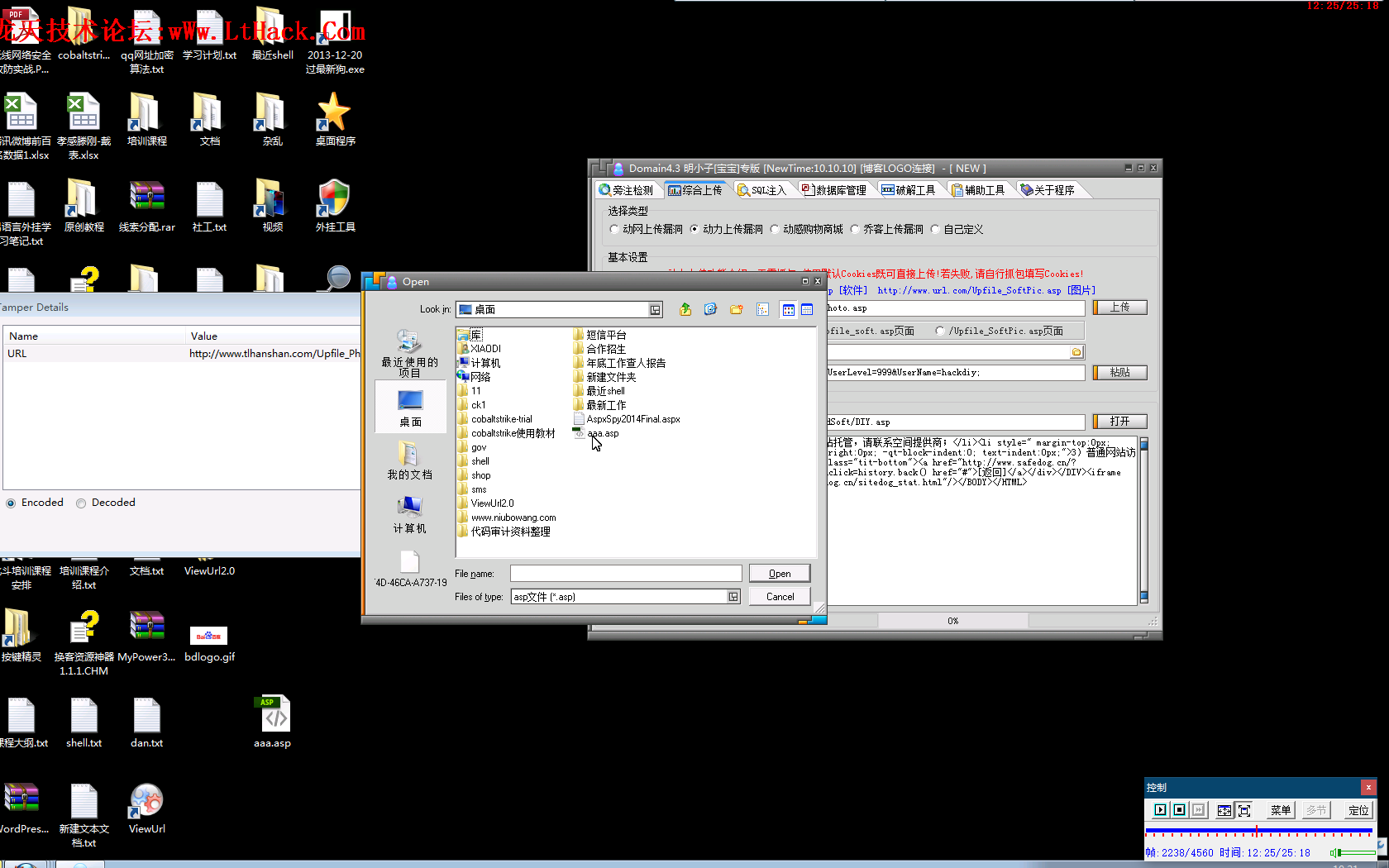Viewport: 1389px width, 868px height.
Task: Click the fit-width view icon in 控制 panel
Action: pos(1224,810)
